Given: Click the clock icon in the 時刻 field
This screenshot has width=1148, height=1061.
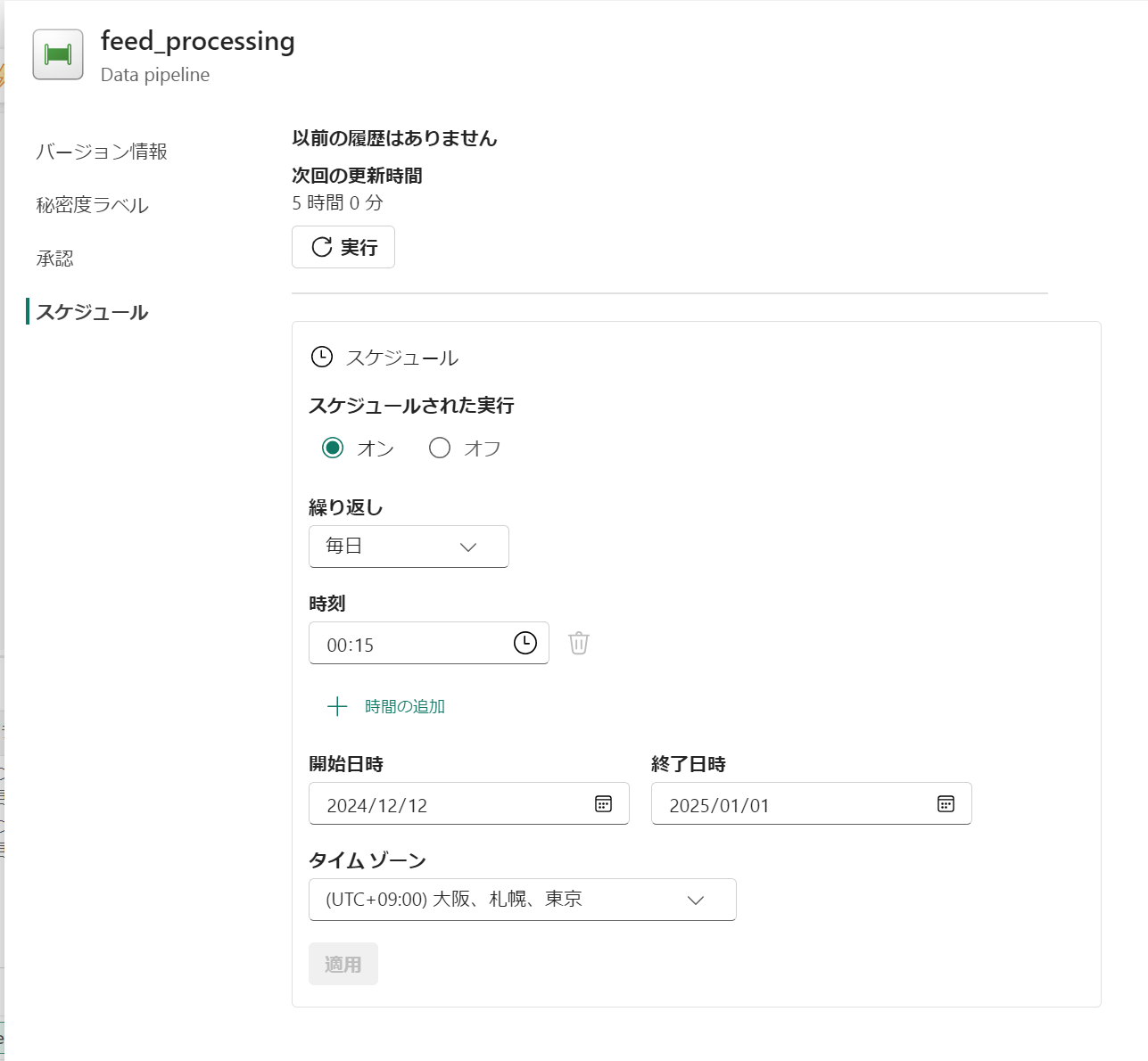Looking at the screenshot, I should (x=525, y=643).
